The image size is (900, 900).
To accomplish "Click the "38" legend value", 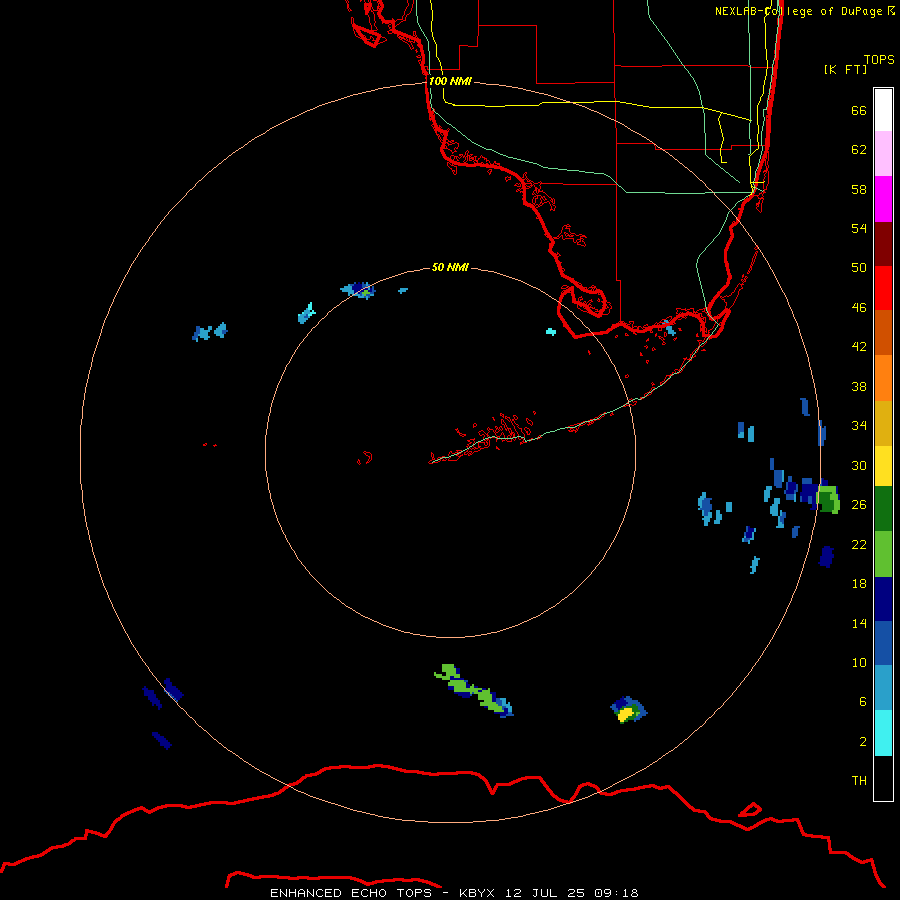I will point(859,386).
